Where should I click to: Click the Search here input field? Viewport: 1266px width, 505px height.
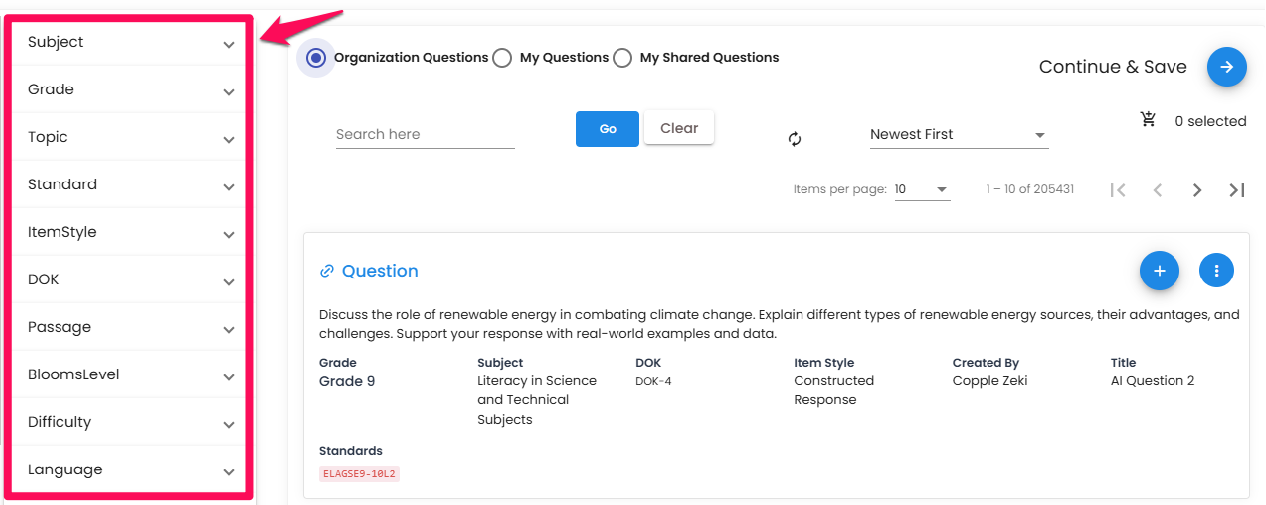point(425,134)
